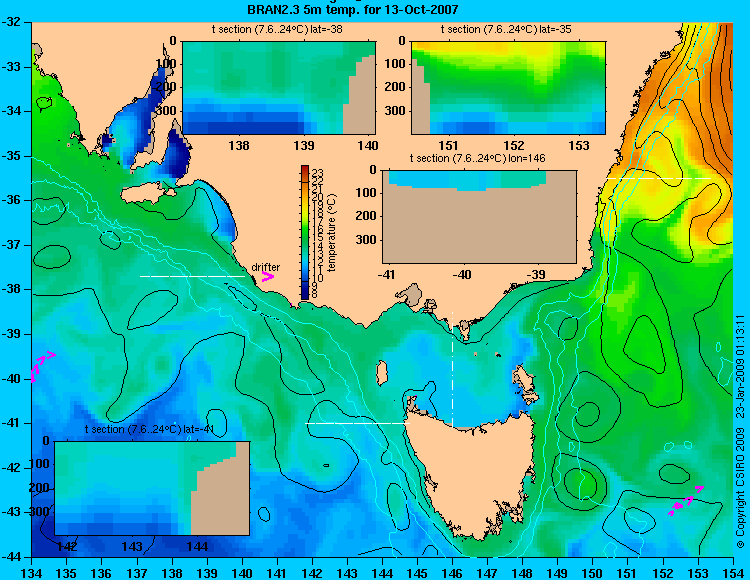
Task: Click the '154' longitude label on the bottom axis
Action: (x=733, y=573)
